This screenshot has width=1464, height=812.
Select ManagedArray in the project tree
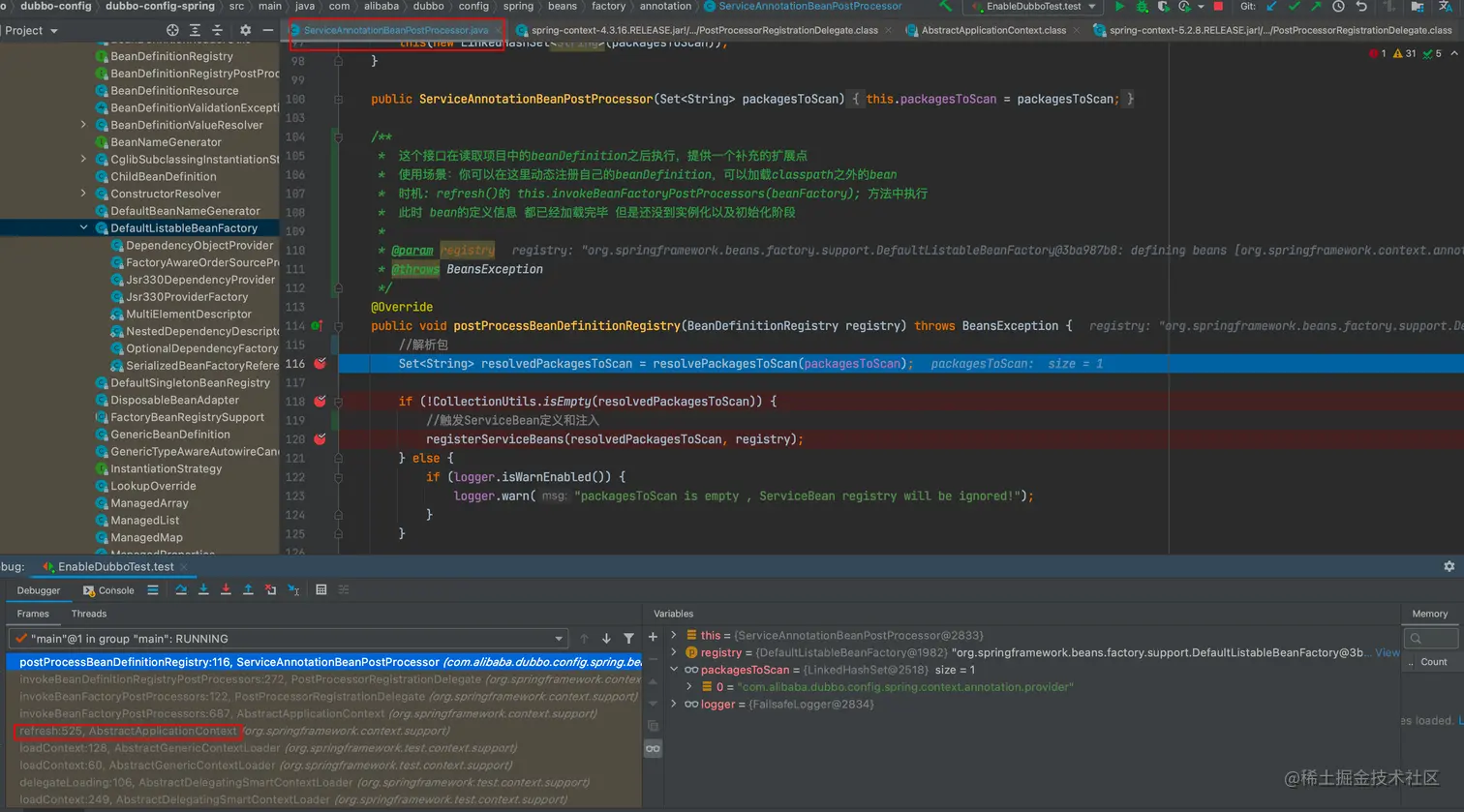pos(149,502)
